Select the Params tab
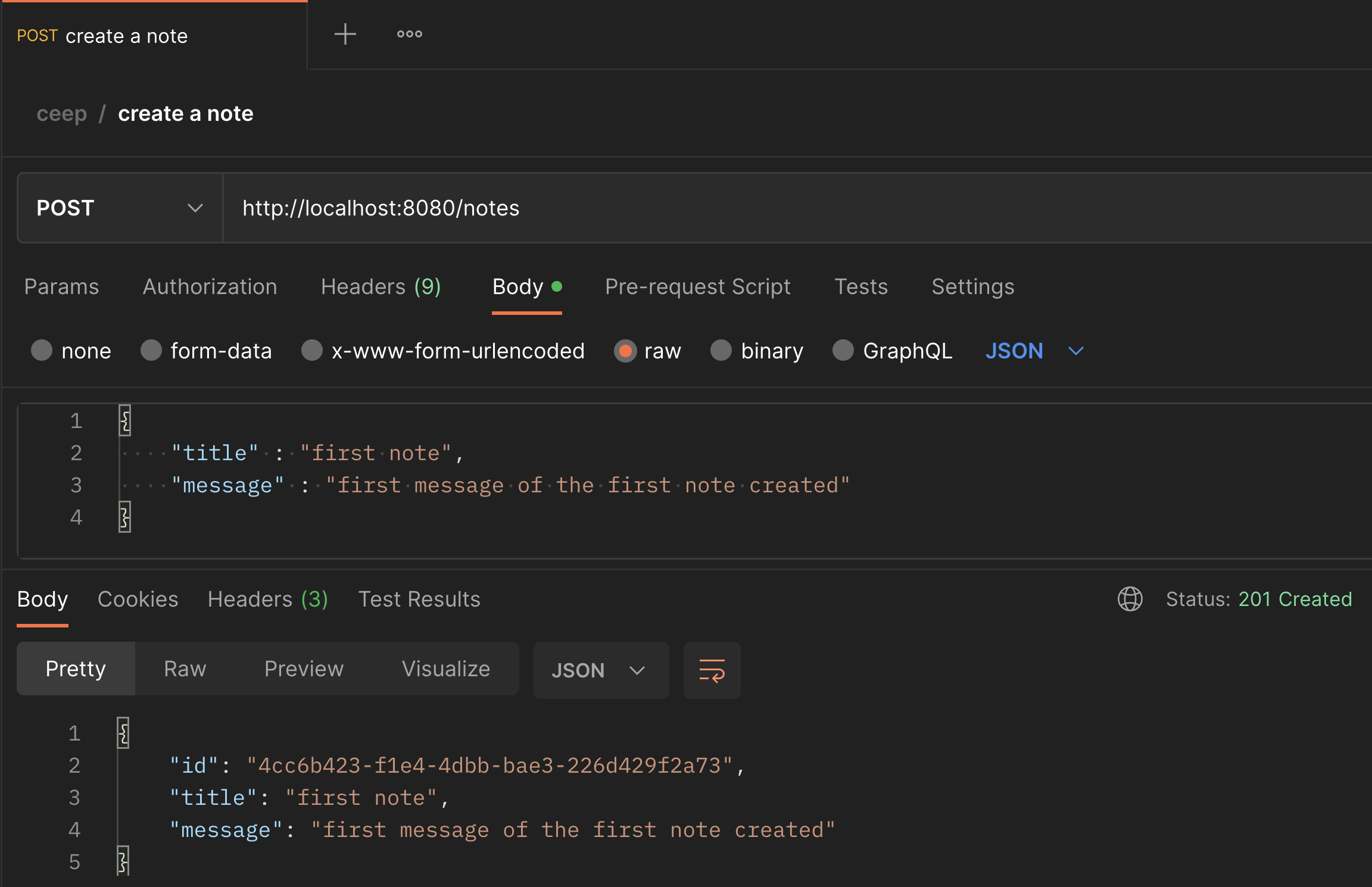This screenshot has width=1372, height=887. click(61, 287)
